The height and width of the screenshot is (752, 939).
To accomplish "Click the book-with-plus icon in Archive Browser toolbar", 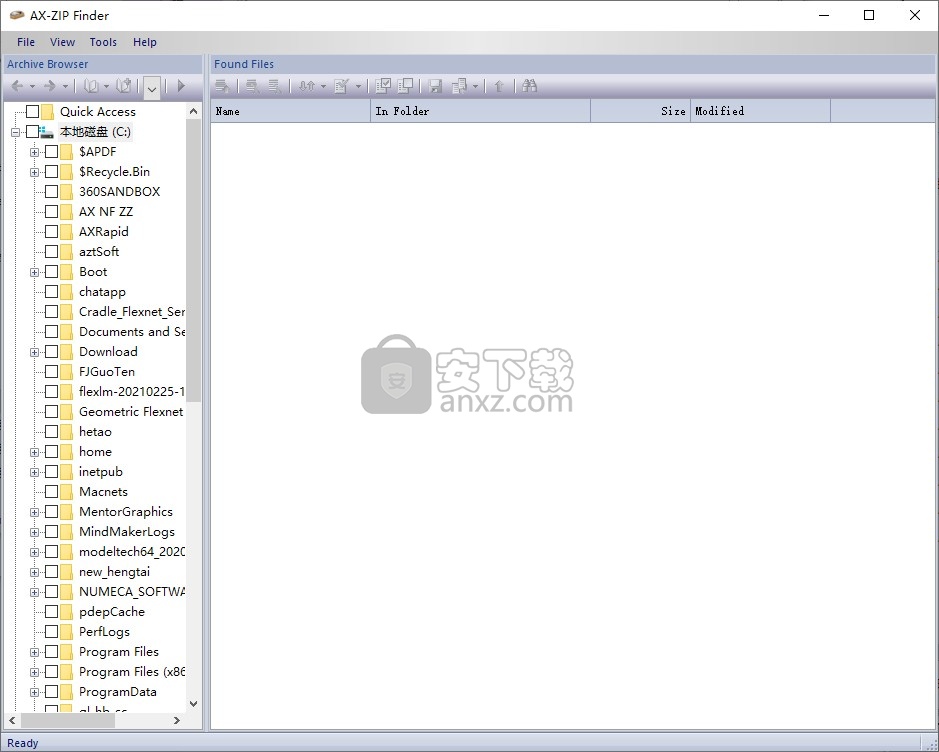I will click(124, 86).
